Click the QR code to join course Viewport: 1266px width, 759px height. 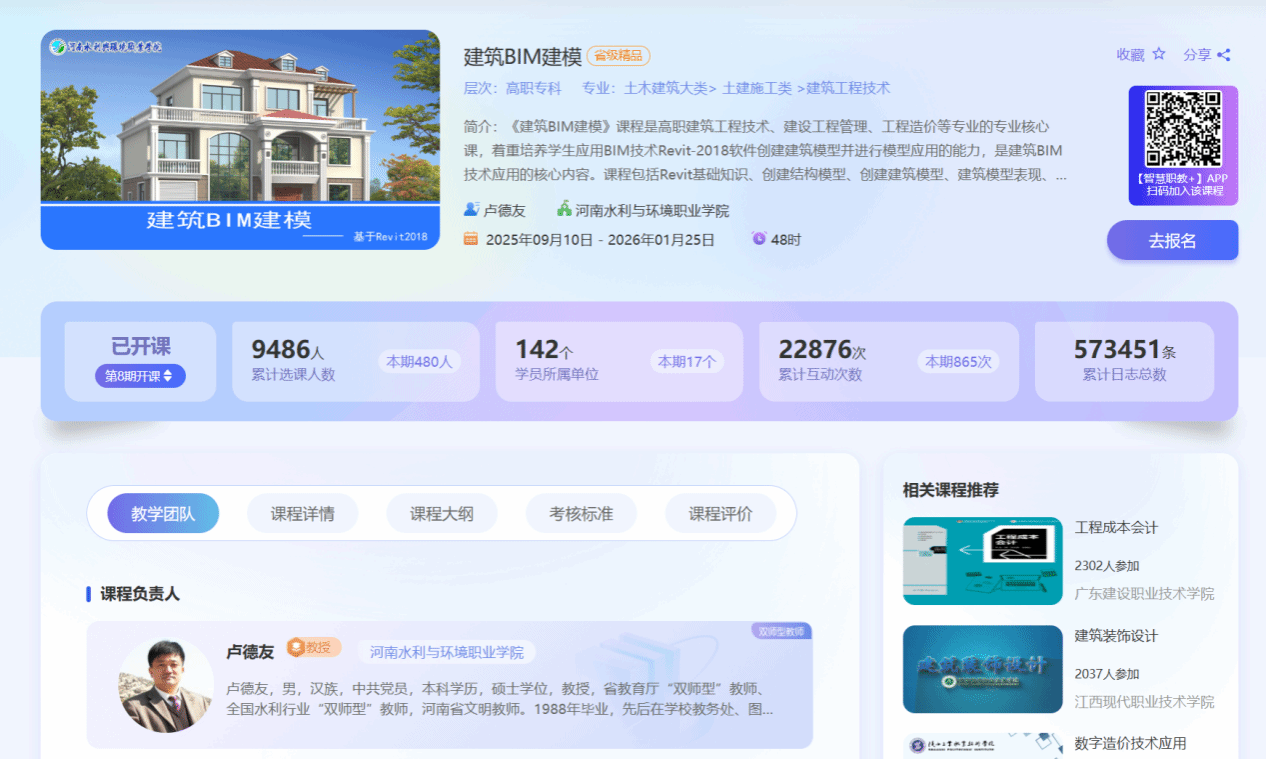[x=1183, y=129]
